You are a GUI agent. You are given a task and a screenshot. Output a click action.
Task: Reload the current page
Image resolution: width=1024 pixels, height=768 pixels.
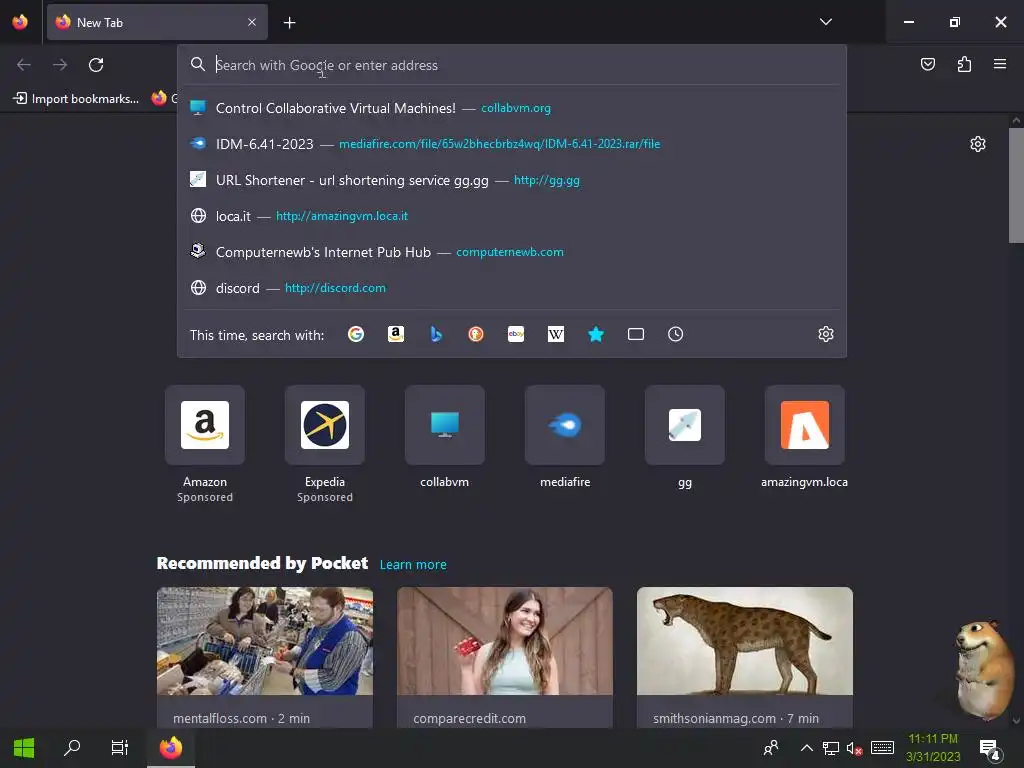[96, 65]
